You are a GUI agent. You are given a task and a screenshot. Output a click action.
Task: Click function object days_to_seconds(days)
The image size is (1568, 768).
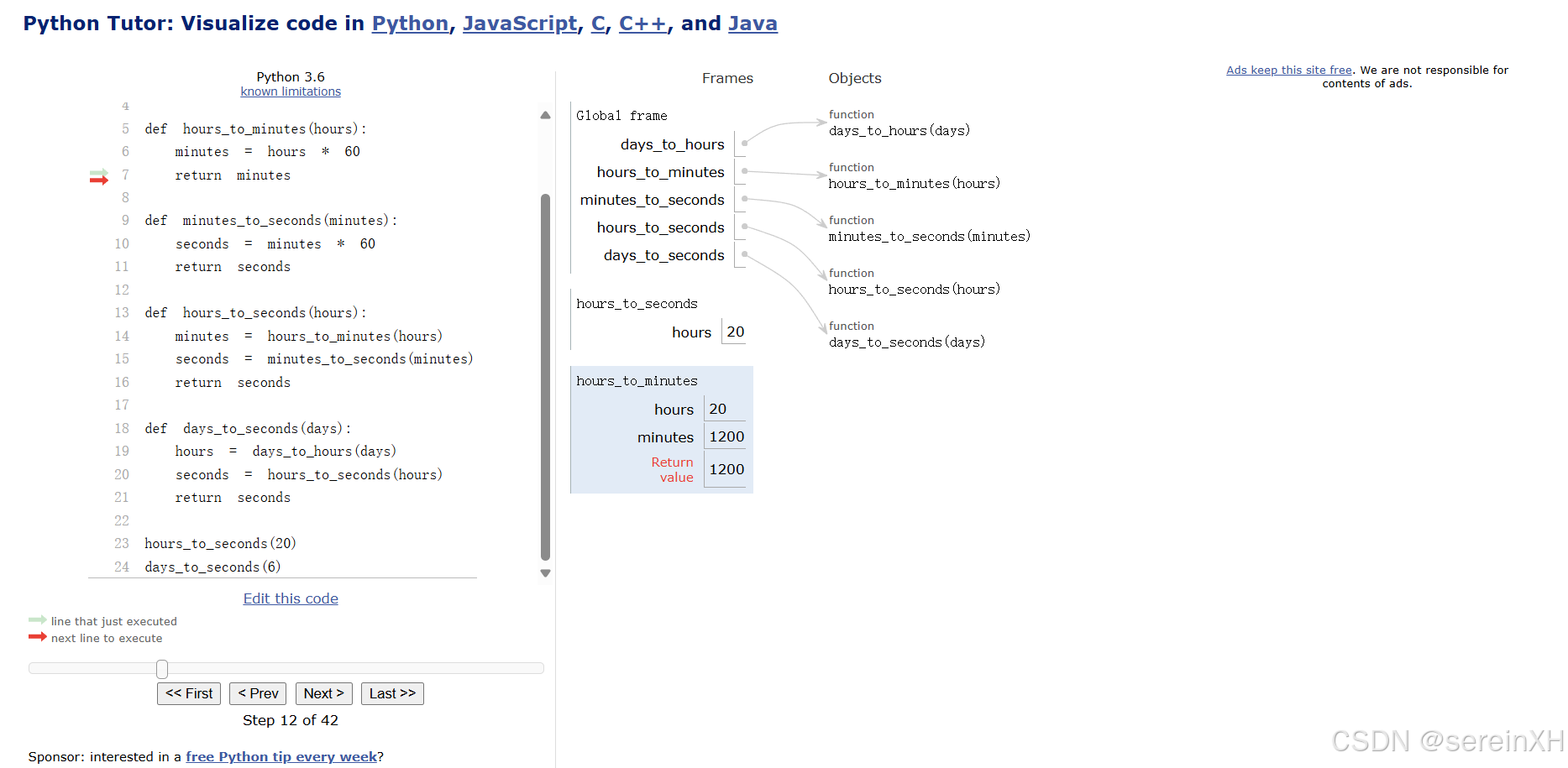coord(907,342)
